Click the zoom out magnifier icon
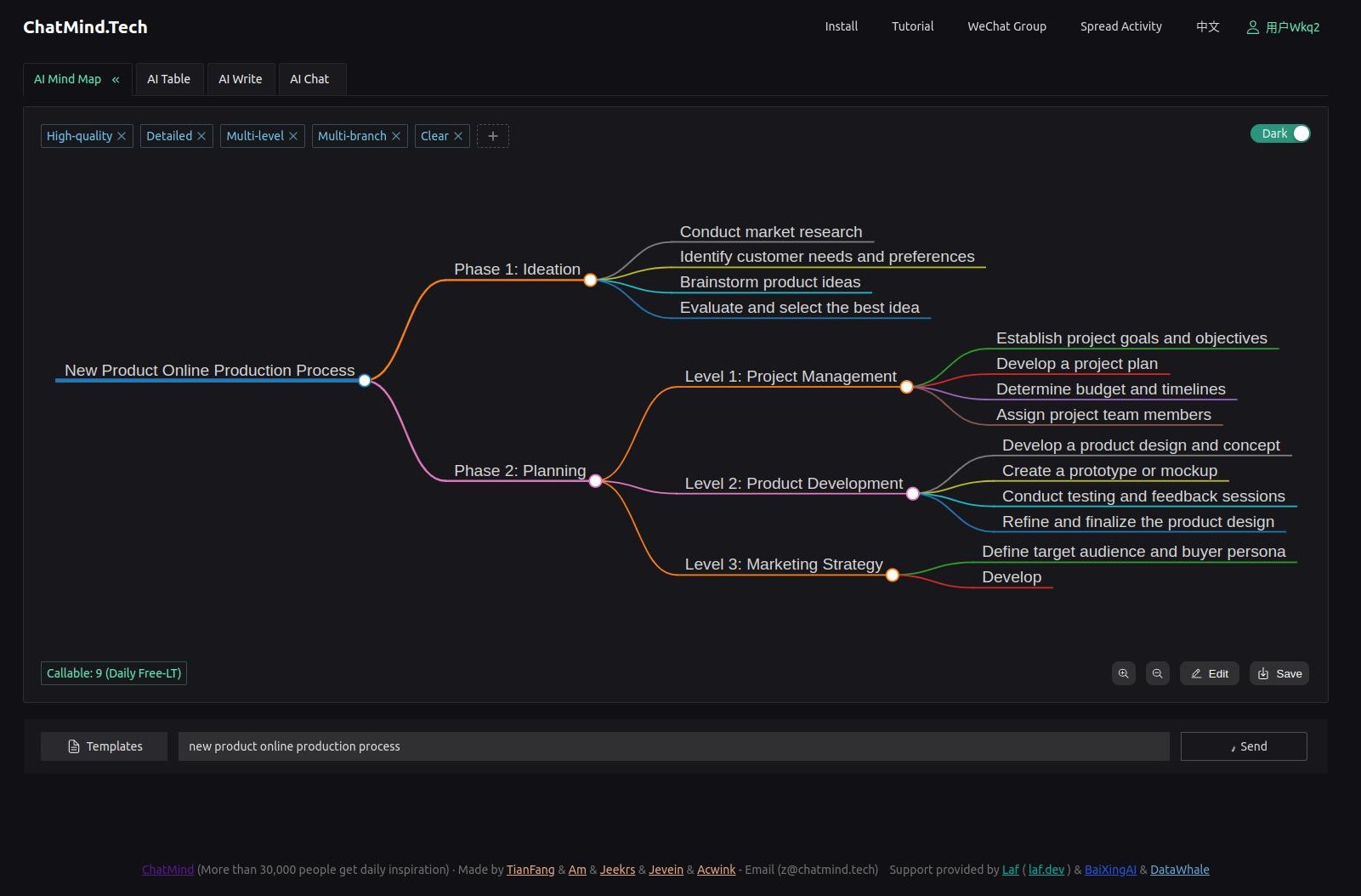 click(x=1157, y=673)
